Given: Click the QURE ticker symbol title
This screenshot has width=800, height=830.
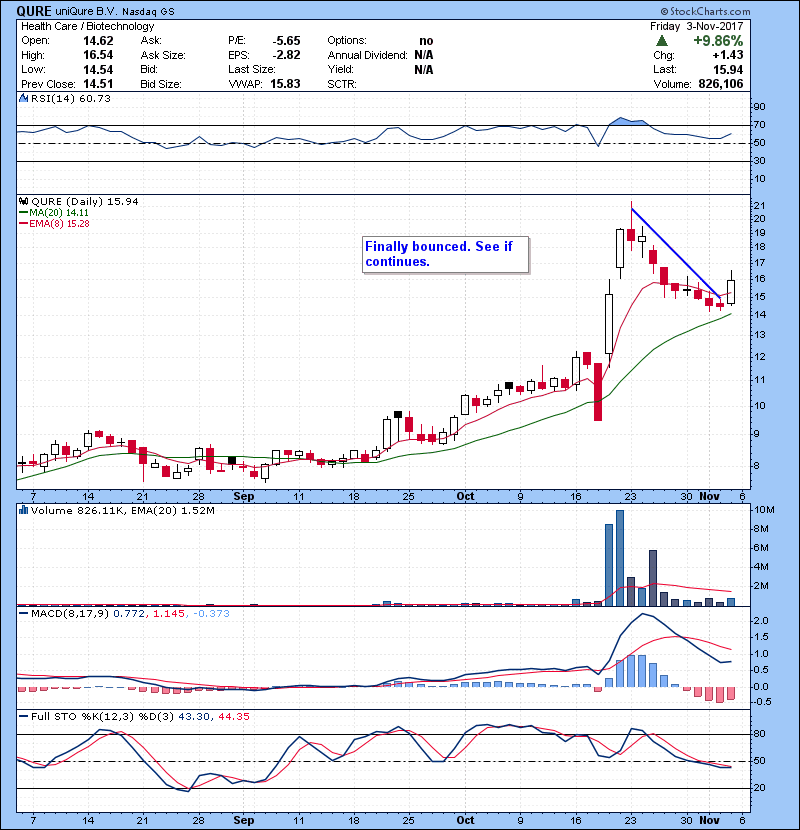Looking at the screenshot, I should click(x=34, y=11).
